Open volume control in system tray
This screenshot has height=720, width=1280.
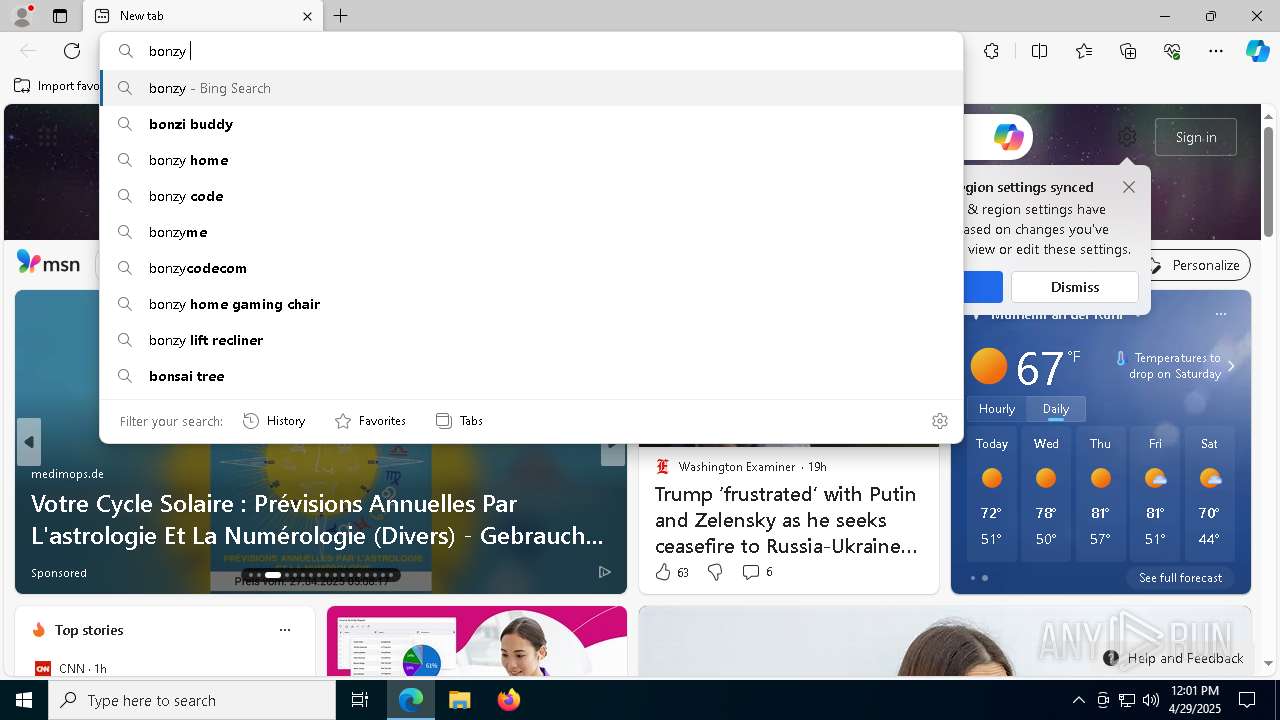1150,700
